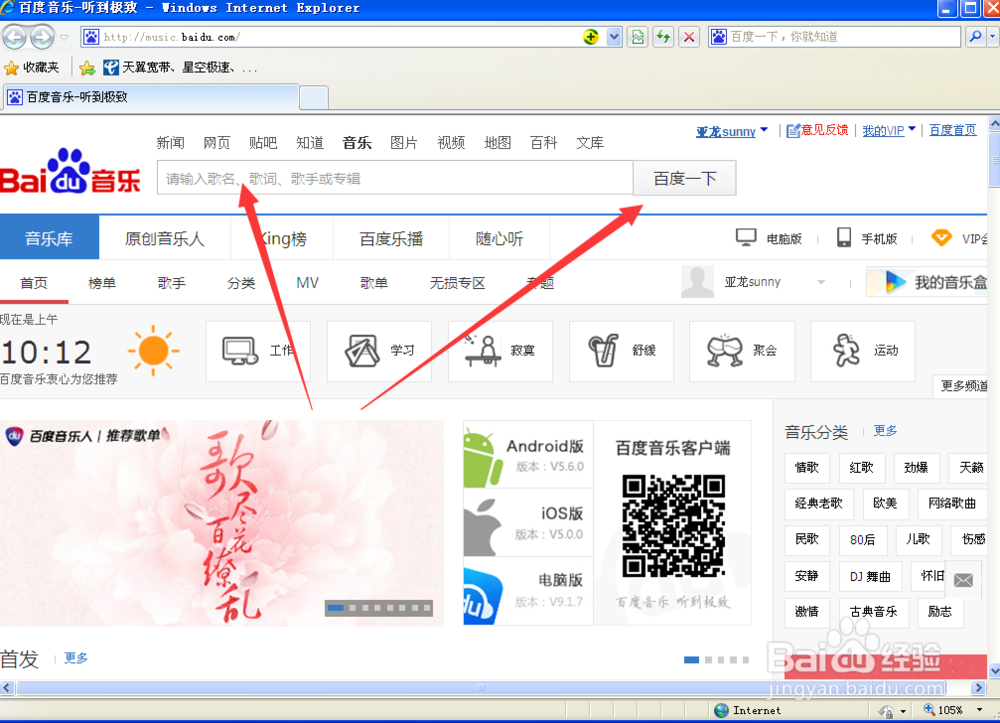Click the 天翼宽带 favorites bar link
Viewport: 1000px width, 723px height.
click(180, 67)
